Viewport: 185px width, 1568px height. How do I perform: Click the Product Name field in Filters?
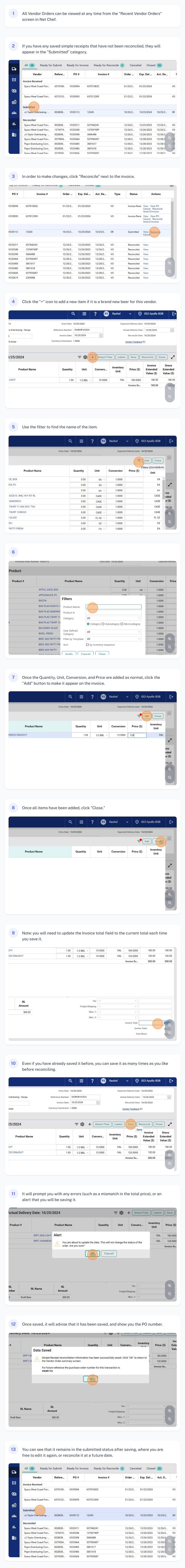click(x=114, y=607)
